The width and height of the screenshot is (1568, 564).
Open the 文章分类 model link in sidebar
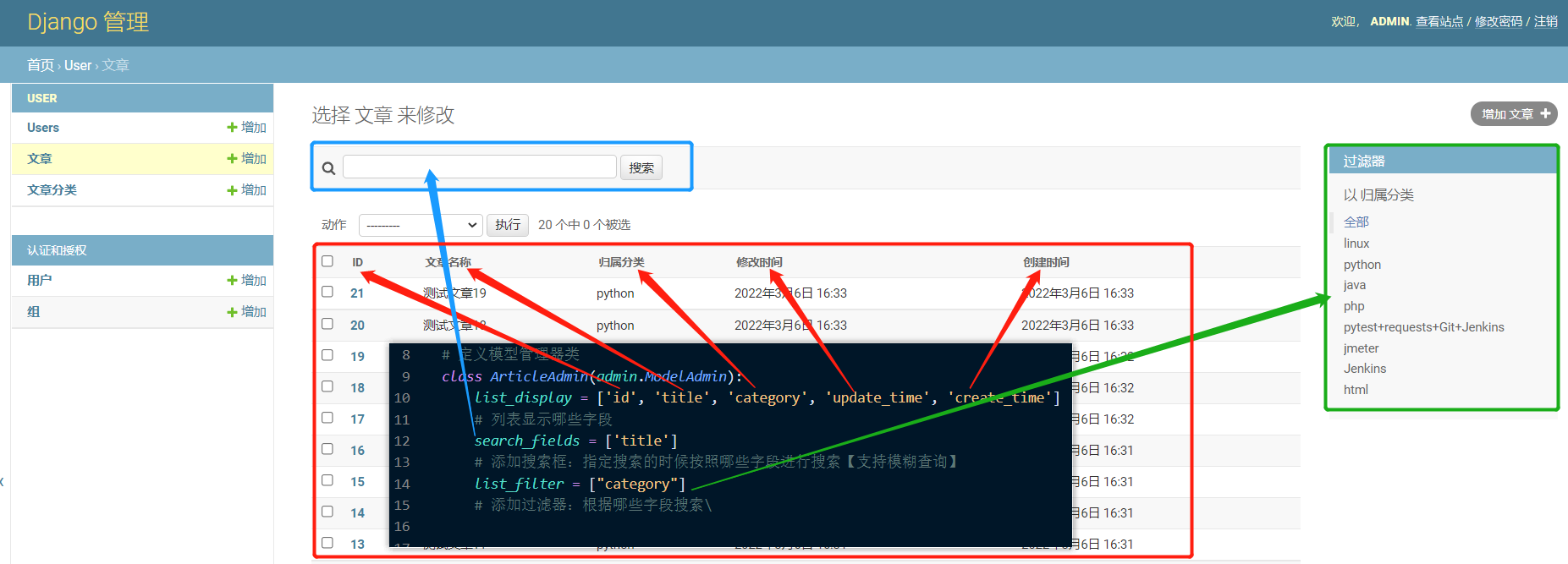(x=52, y=190)
